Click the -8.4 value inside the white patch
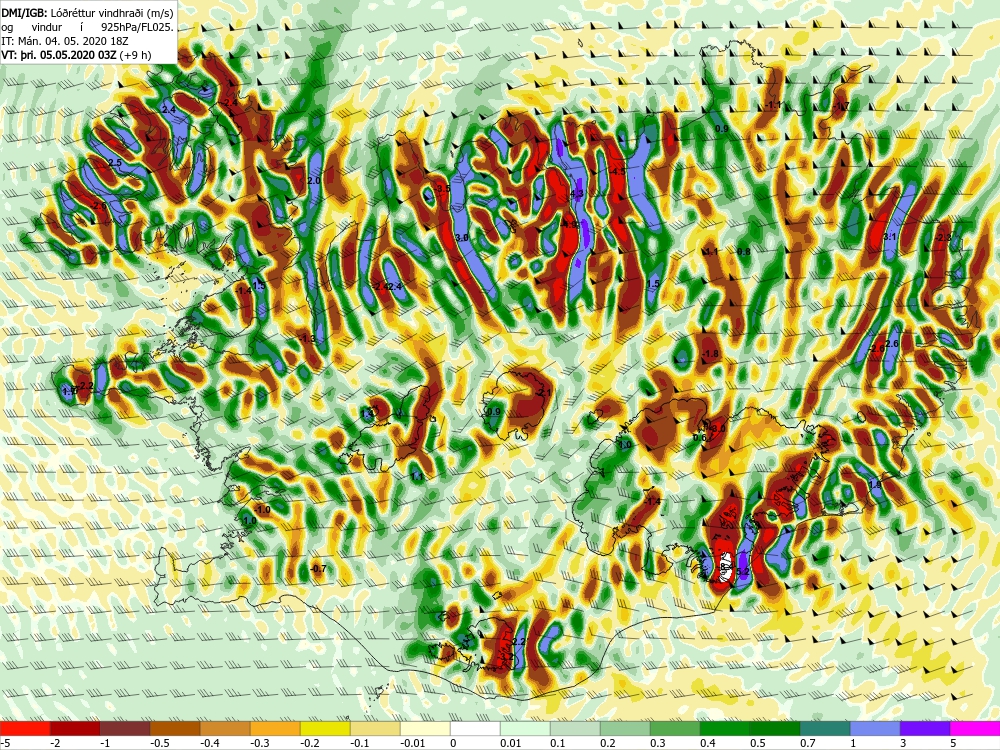 (x=724, y=566)
